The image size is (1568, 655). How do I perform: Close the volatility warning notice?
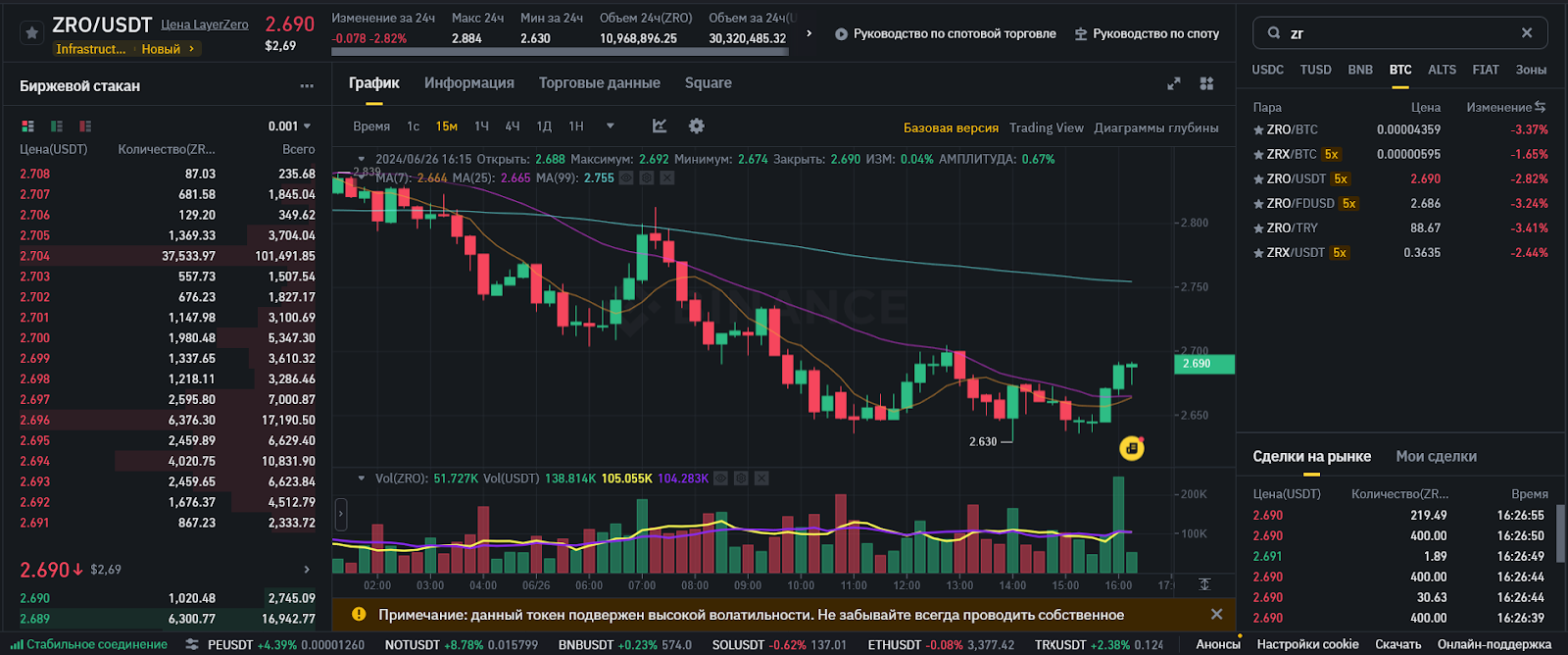[x=1217, y=615]
